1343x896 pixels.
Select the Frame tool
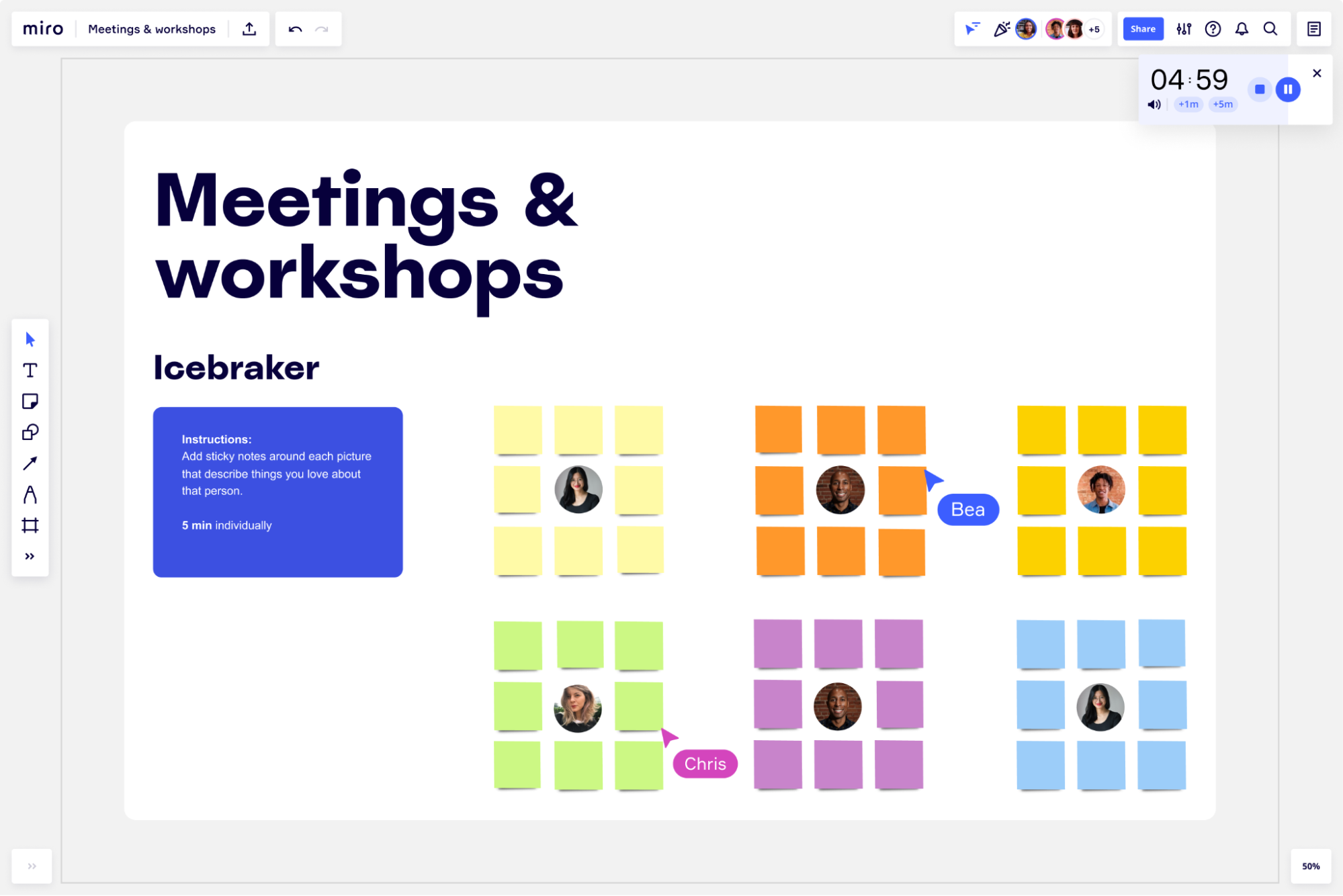click(x=30, y=525)
